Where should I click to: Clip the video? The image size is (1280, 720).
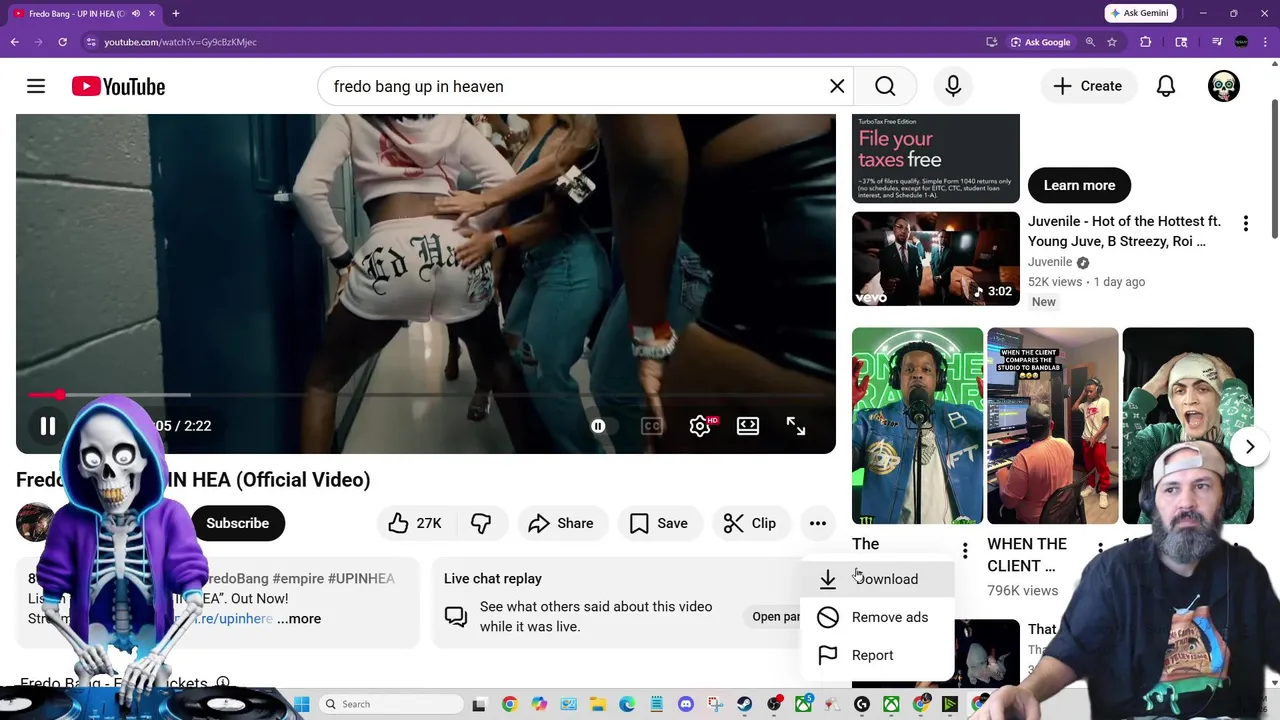750,523
